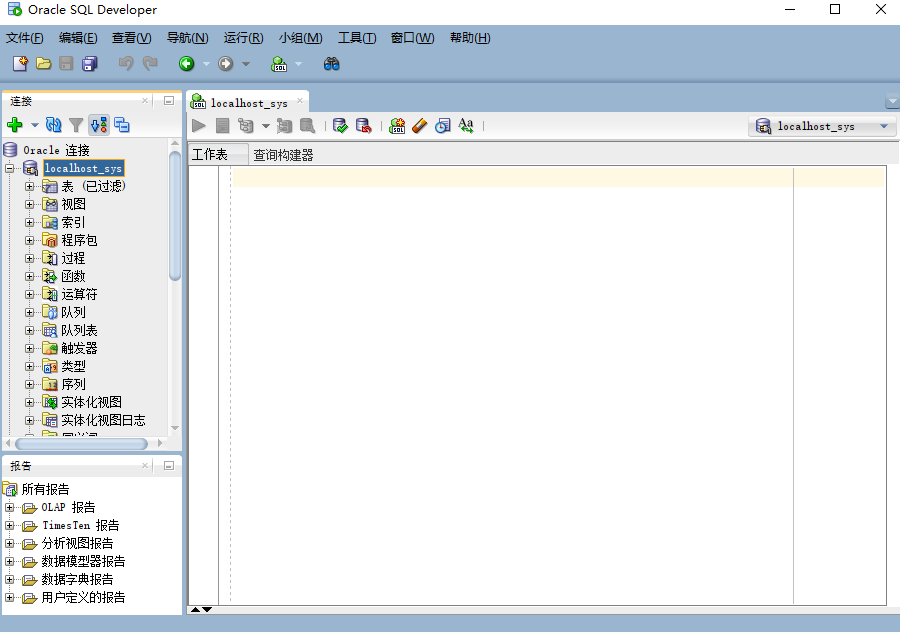Open the tab list dropdown at right edge
The image size is (900, 632).
893,102
